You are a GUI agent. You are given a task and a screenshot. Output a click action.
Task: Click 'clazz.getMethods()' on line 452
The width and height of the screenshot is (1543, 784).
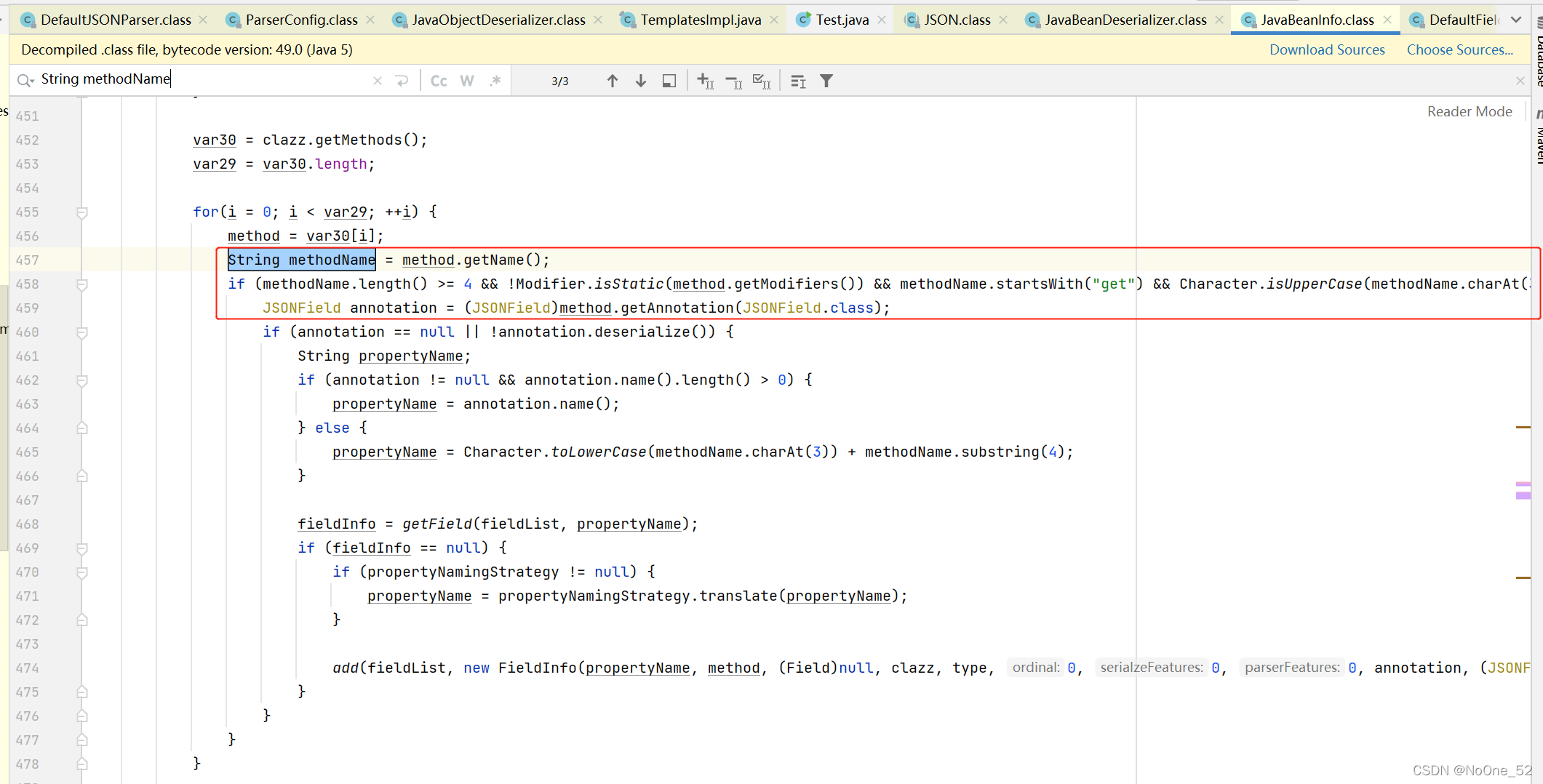[x=340, y=140]
